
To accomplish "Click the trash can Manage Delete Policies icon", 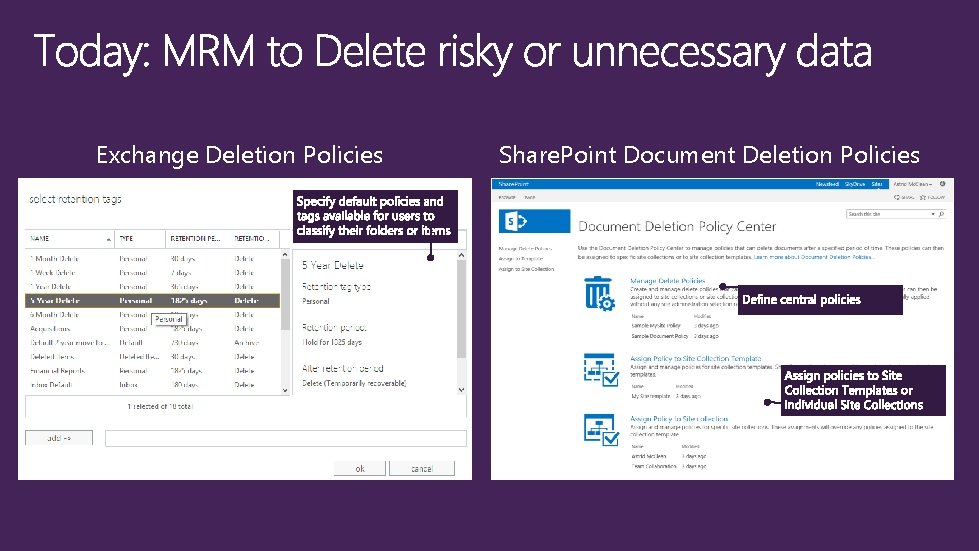I will click(599, 293).
